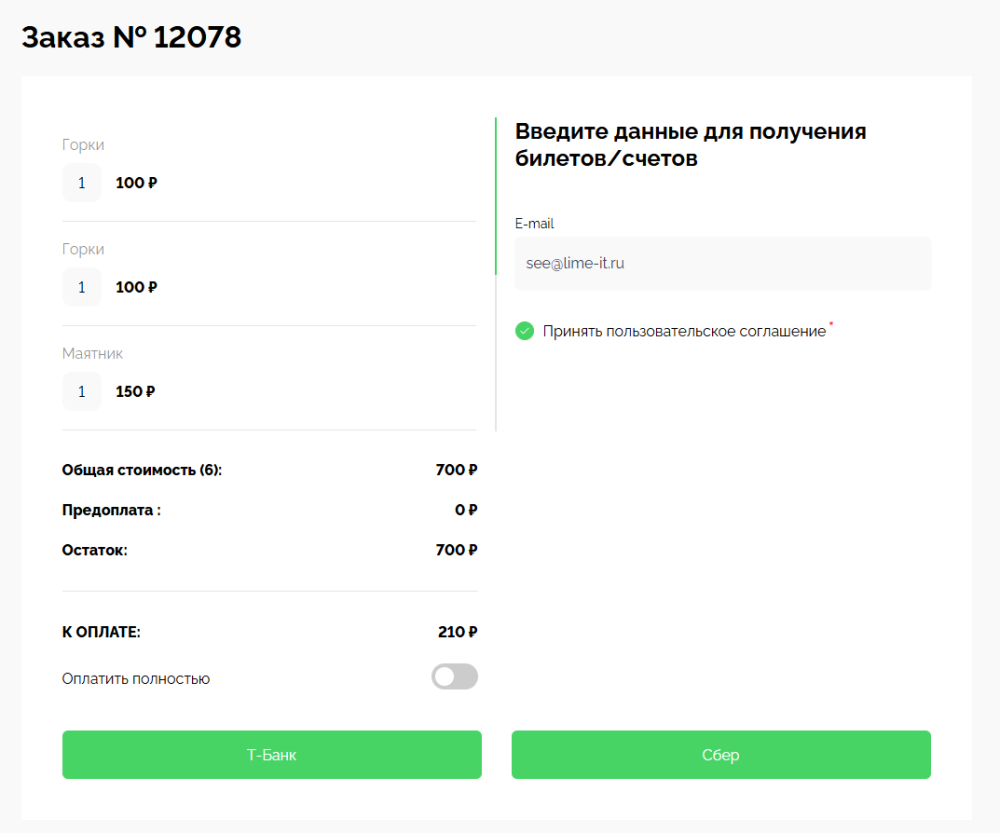The image size is (1000, 833).
Task: Click the "Остаток:" label
Action: pos(94,550)
